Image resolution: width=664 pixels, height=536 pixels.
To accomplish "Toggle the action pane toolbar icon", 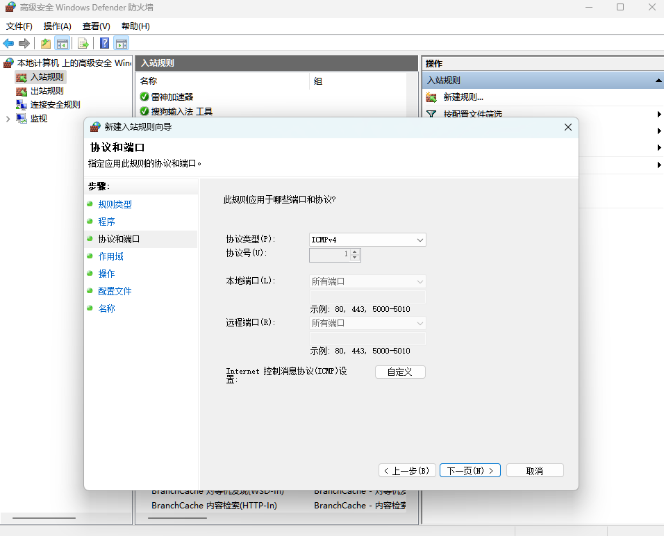I will pyautogui.click(x=122, y=43).
